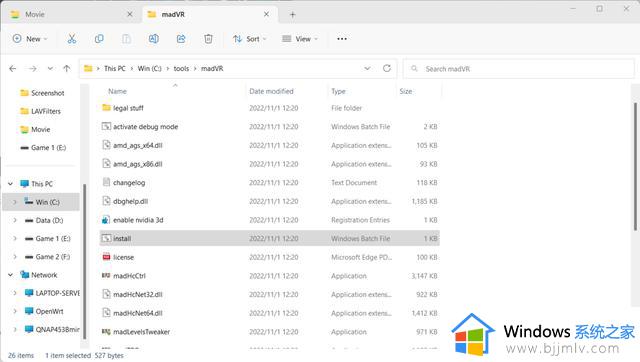Select amd_ags_x86.dll file
The image size is (640, 362).
(138, 164)
